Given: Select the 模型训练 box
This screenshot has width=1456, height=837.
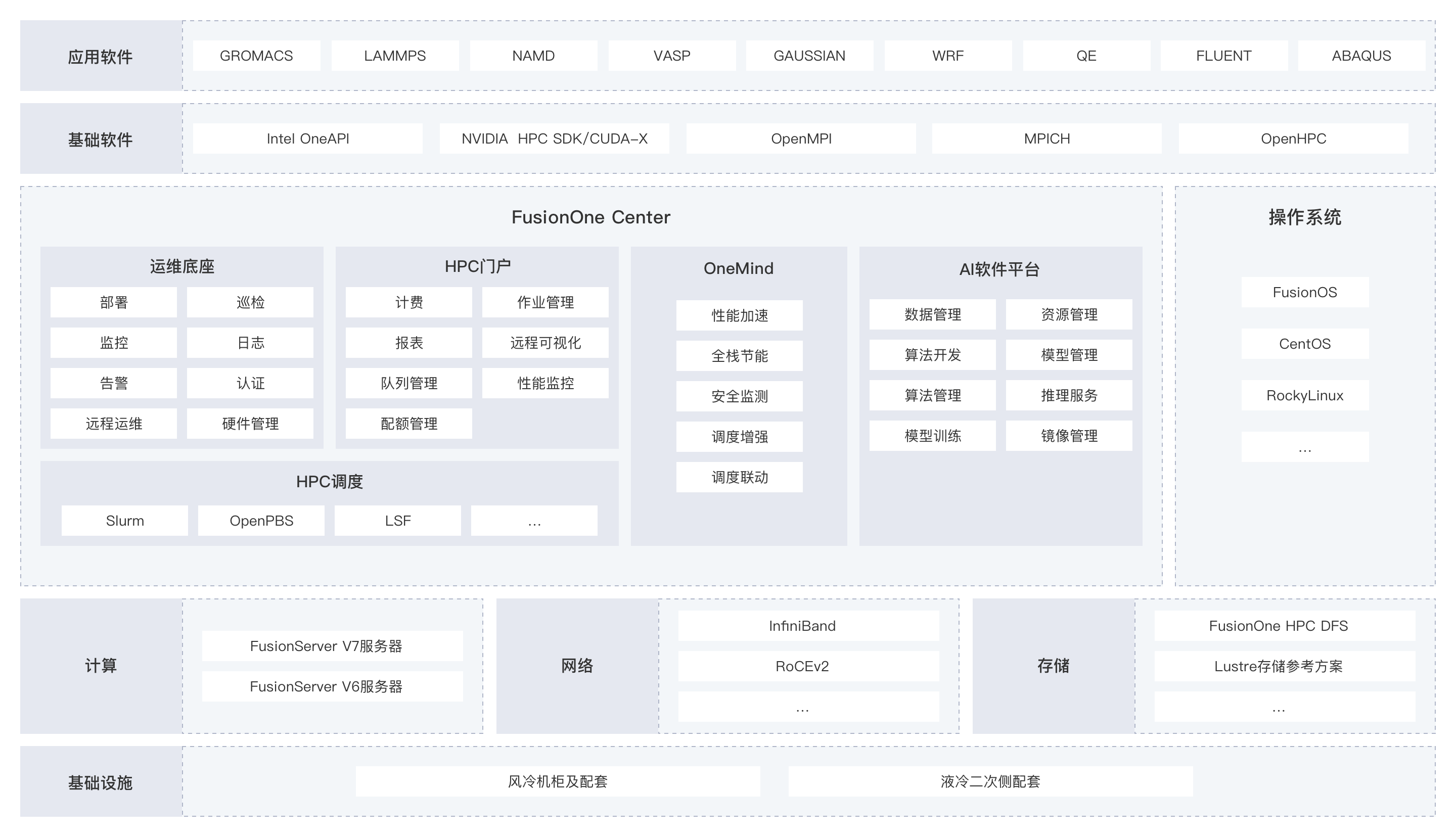Looking at the screenshot, I should [932, 436].
